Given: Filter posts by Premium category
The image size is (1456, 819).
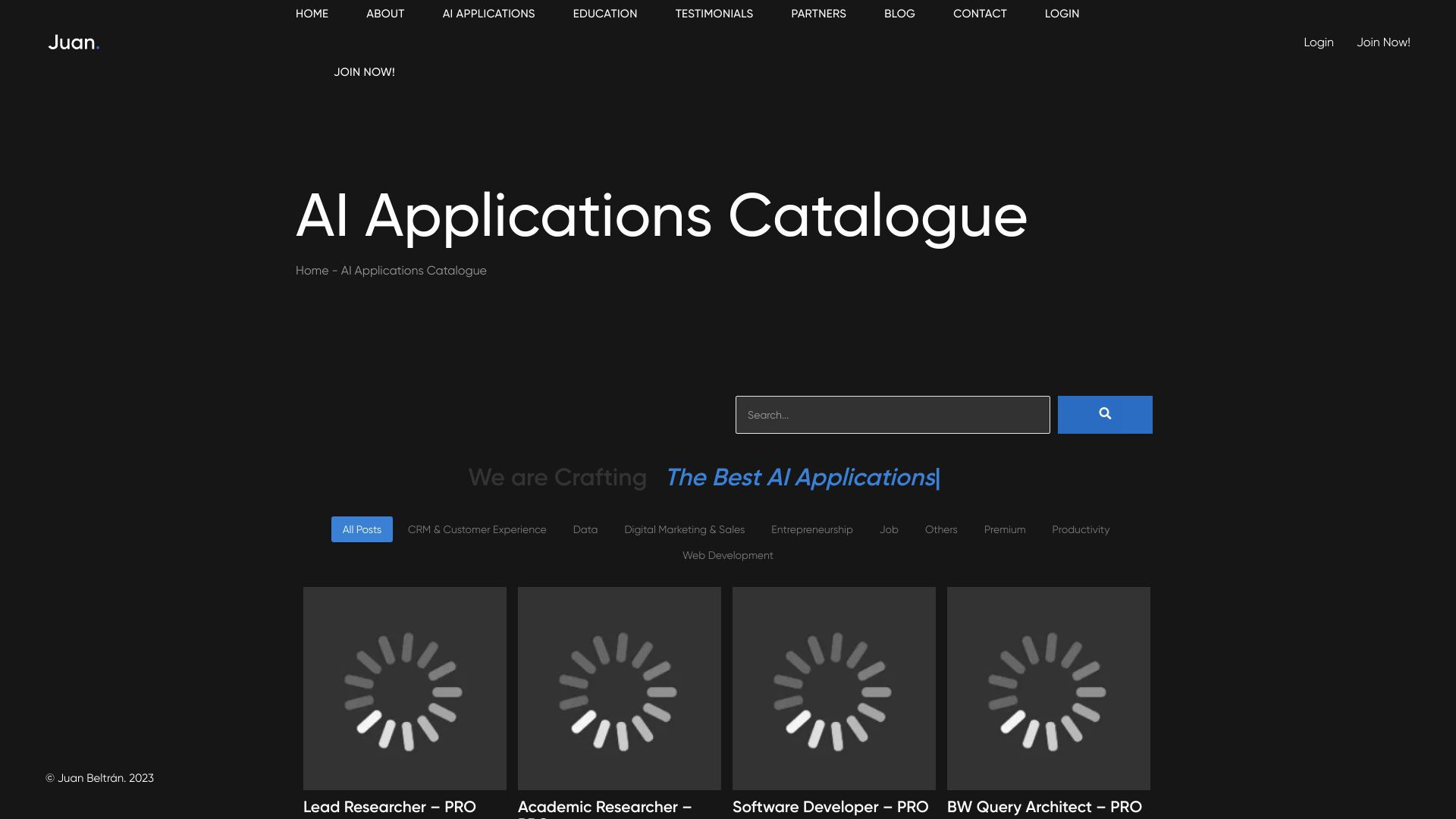Looking at the screenshot, I should [1004, 529].
